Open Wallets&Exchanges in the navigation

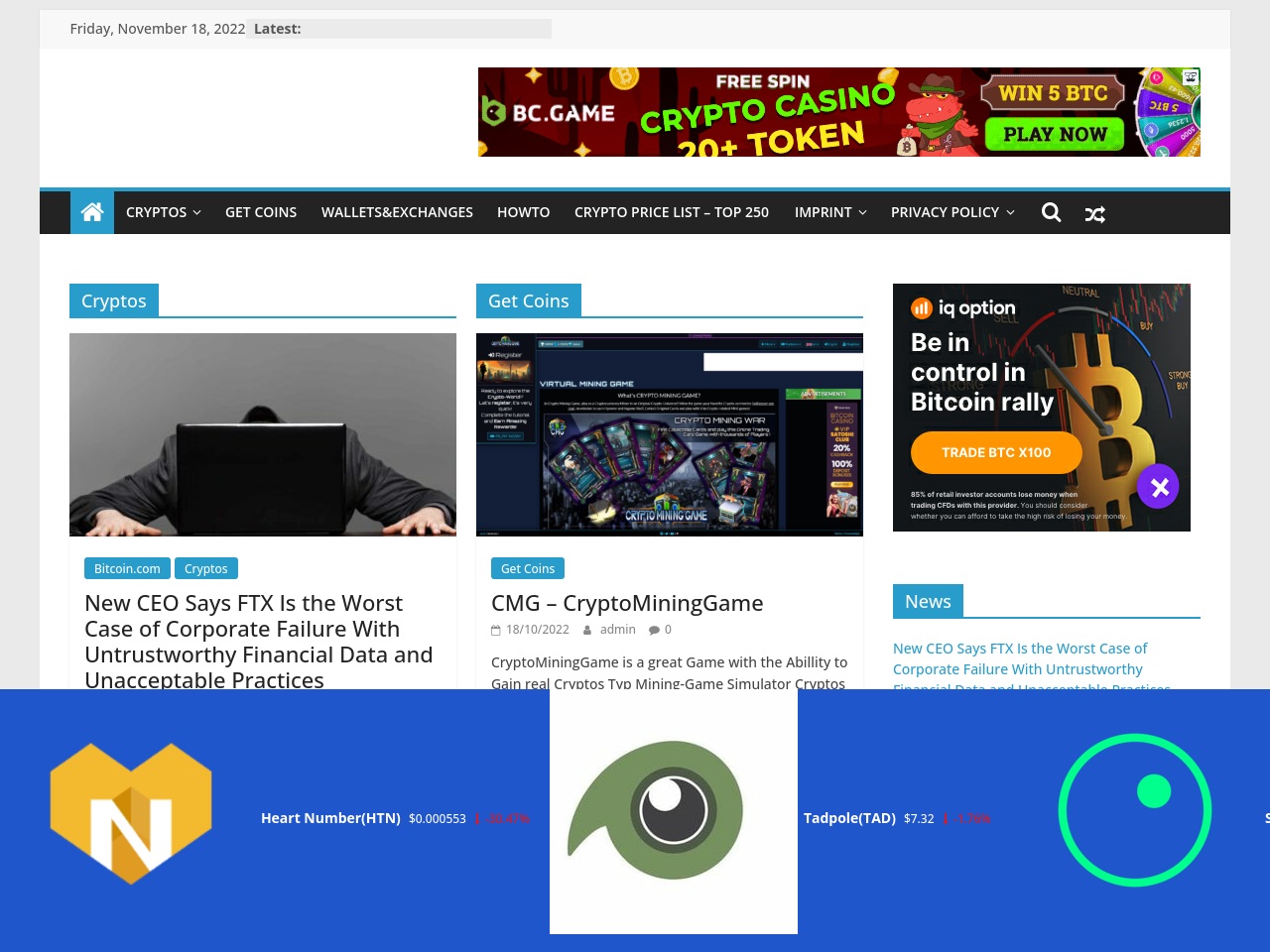397,212
